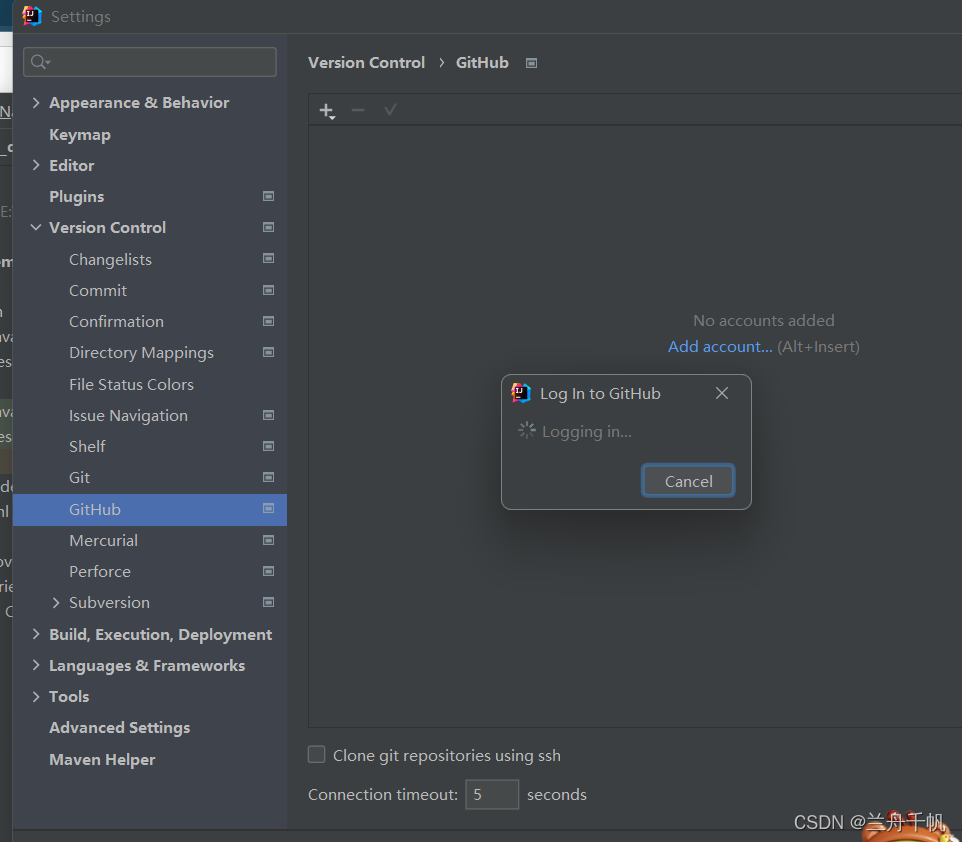Image resolution: width=962 pixels, height=842 pixels.
Task: Click the project-level icon in Shelf row
Action: 268,446
